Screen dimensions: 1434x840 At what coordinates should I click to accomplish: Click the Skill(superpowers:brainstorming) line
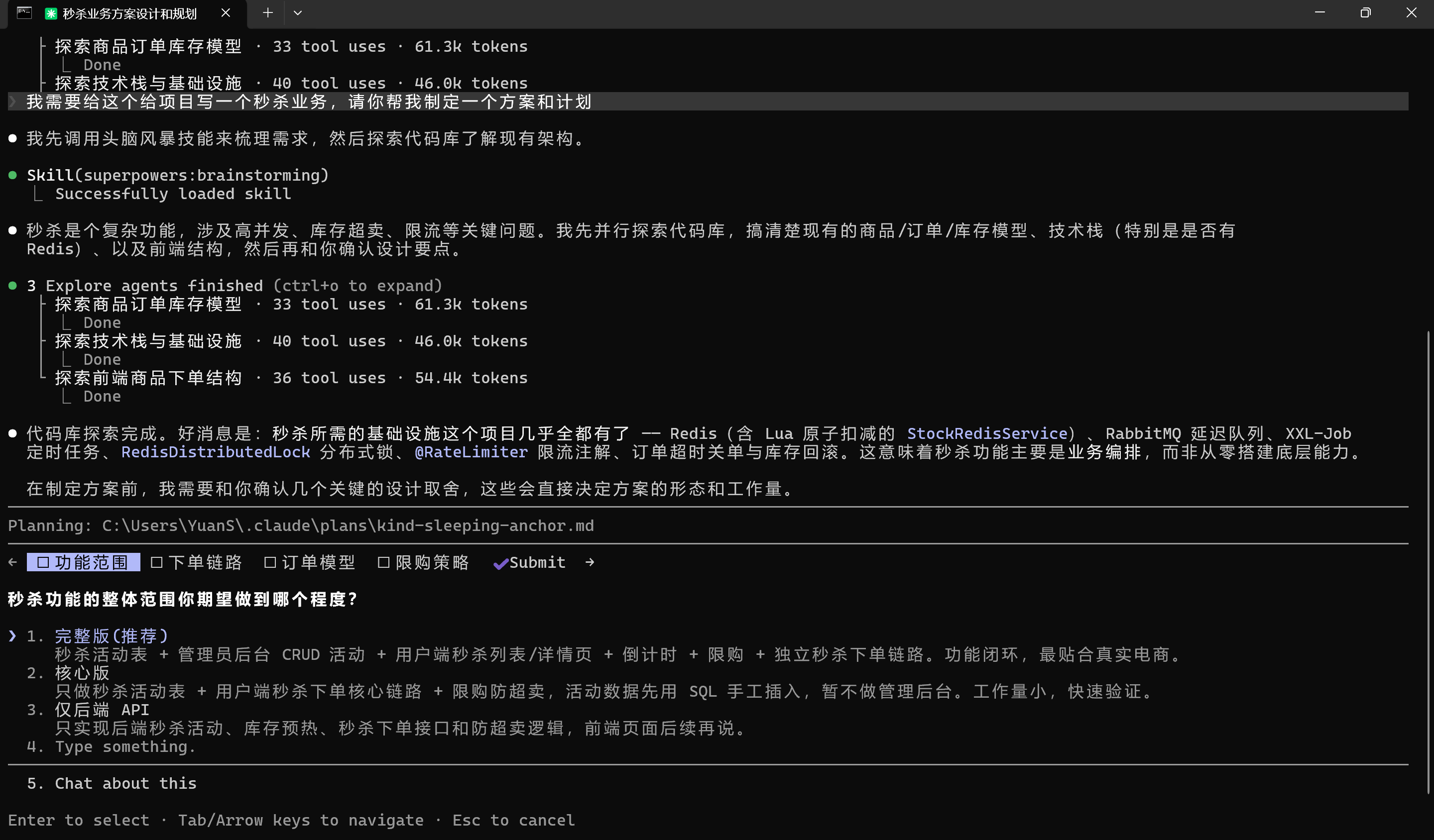pyautogui.click(x=178, y=175)
